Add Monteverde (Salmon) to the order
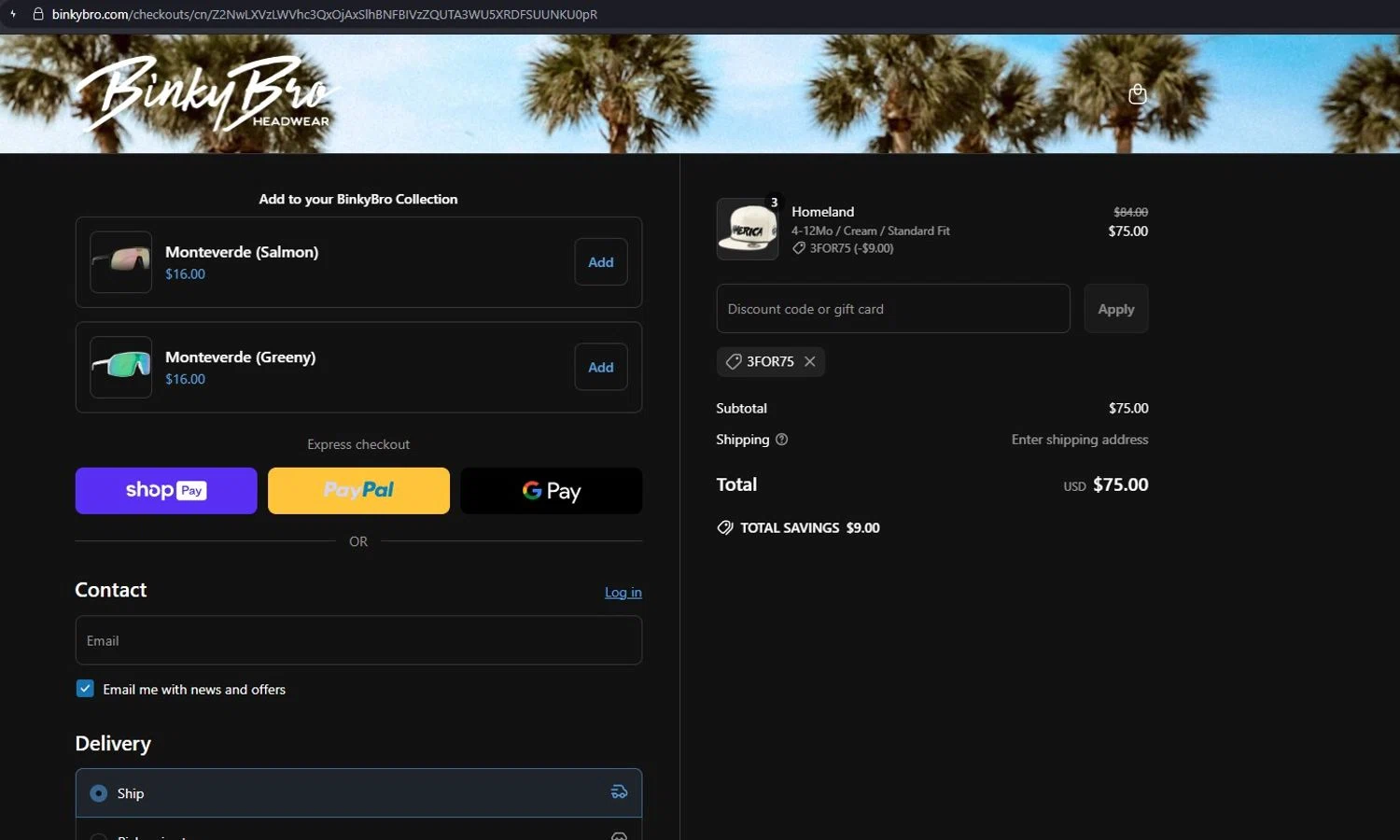Viewport: 1400px width, 840px height. tap(601, 262)
